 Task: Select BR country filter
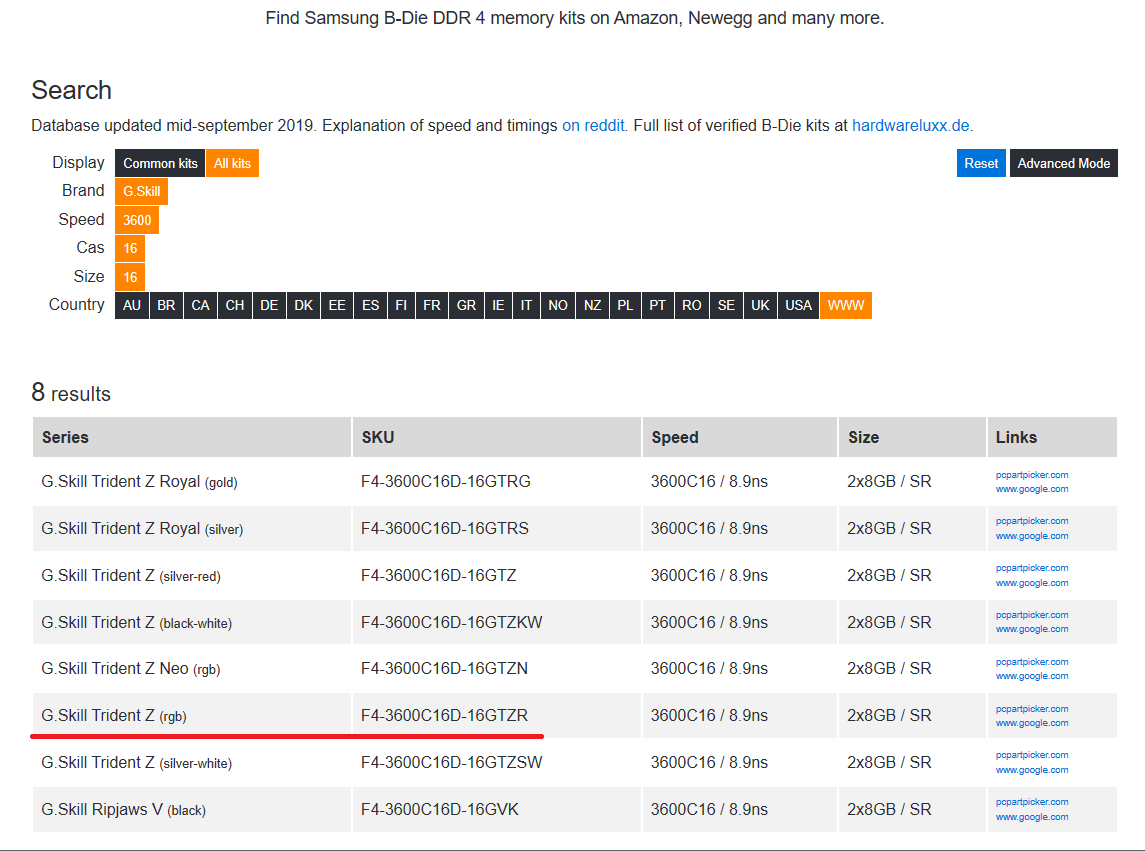pos(166,305)
